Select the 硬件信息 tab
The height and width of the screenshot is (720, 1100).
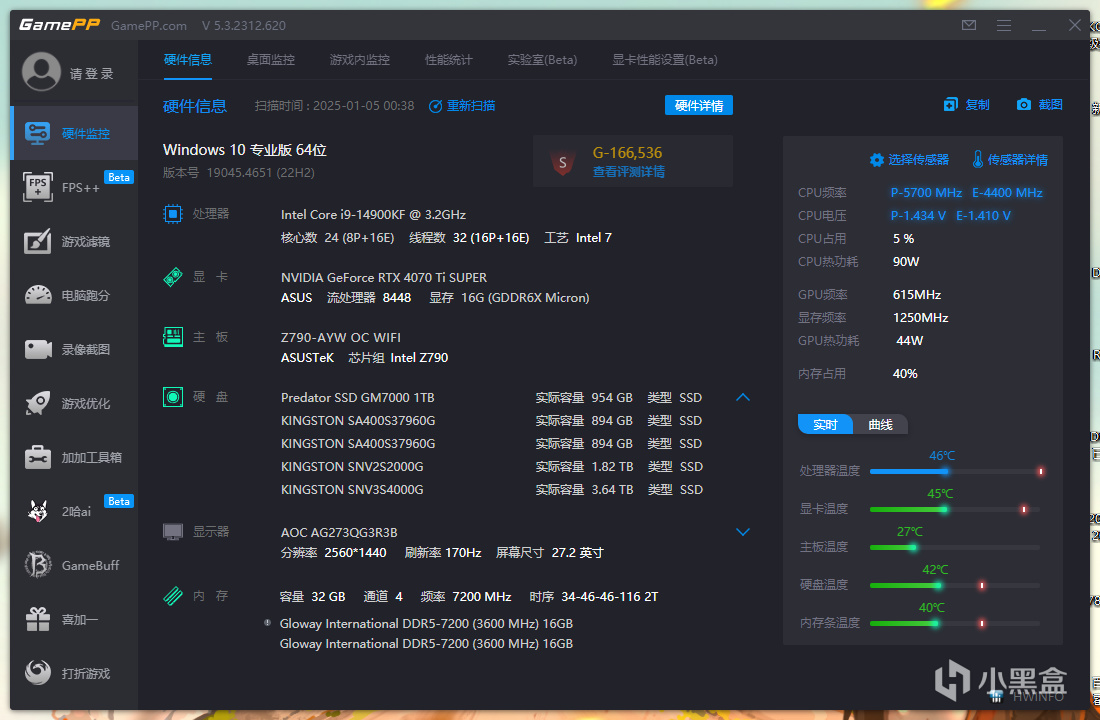click(x=187, y=60)
